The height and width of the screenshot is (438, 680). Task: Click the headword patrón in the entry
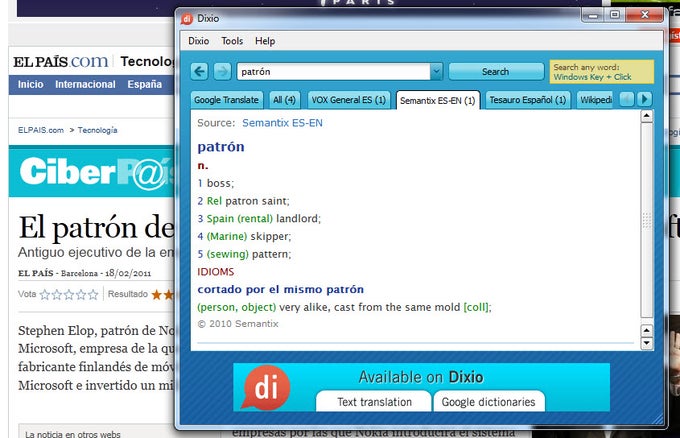[x=221, y=147]
